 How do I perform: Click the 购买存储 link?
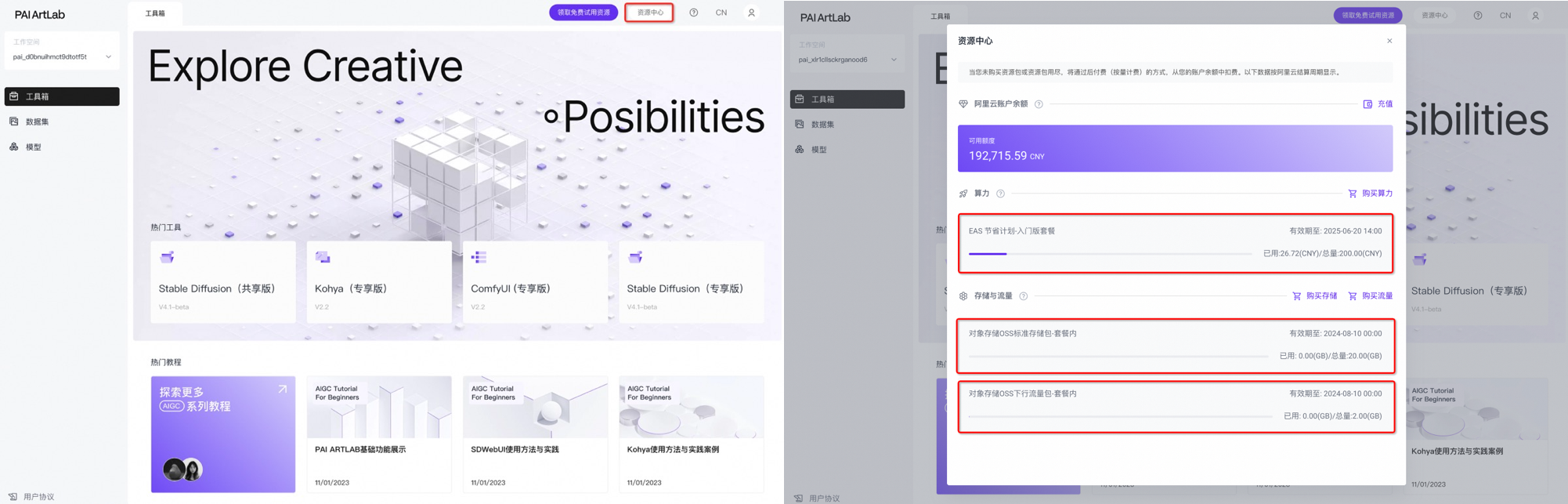1314,296
